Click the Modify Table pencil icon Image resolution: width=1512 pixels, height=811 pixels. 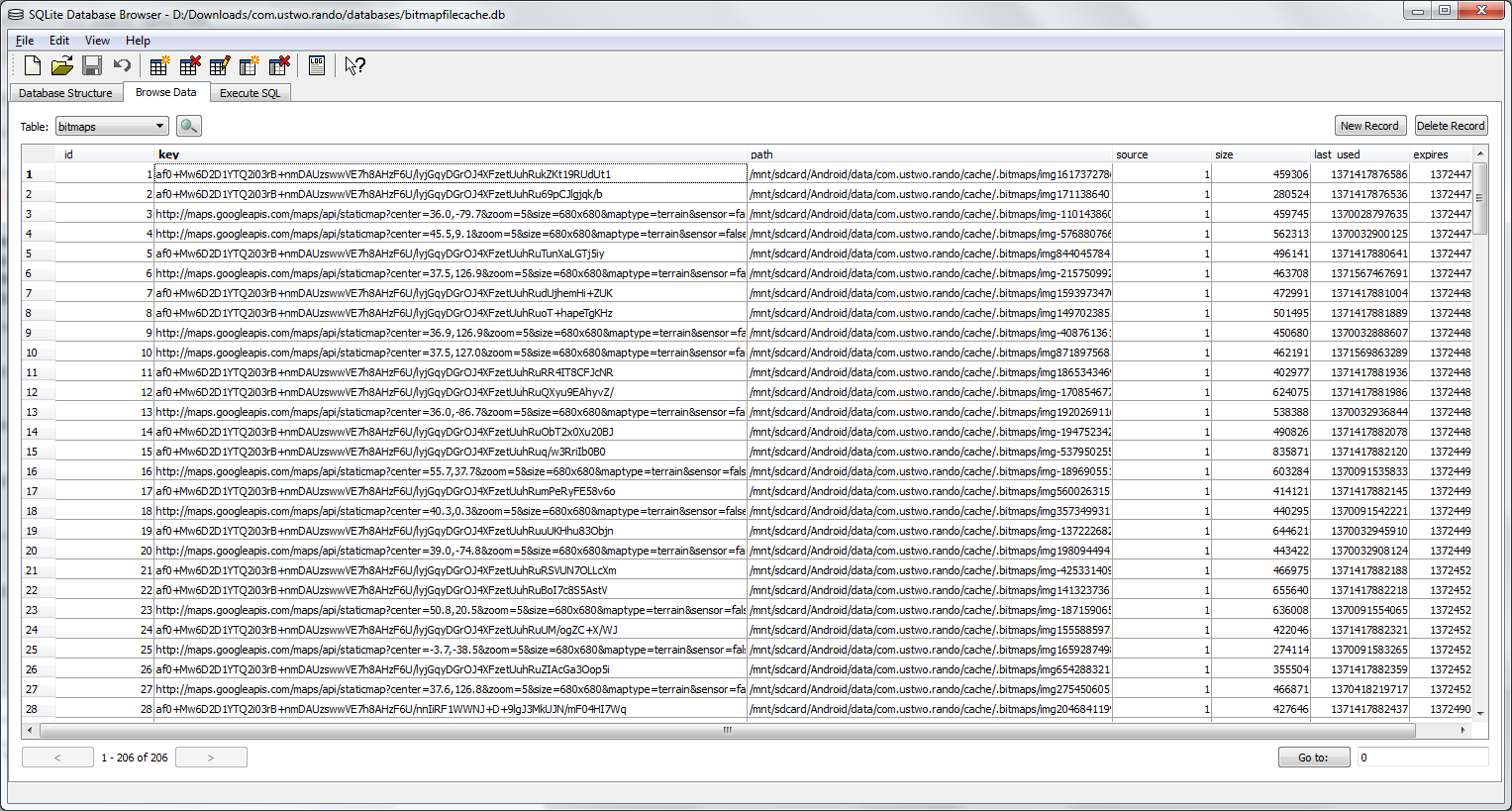point(220,66)
